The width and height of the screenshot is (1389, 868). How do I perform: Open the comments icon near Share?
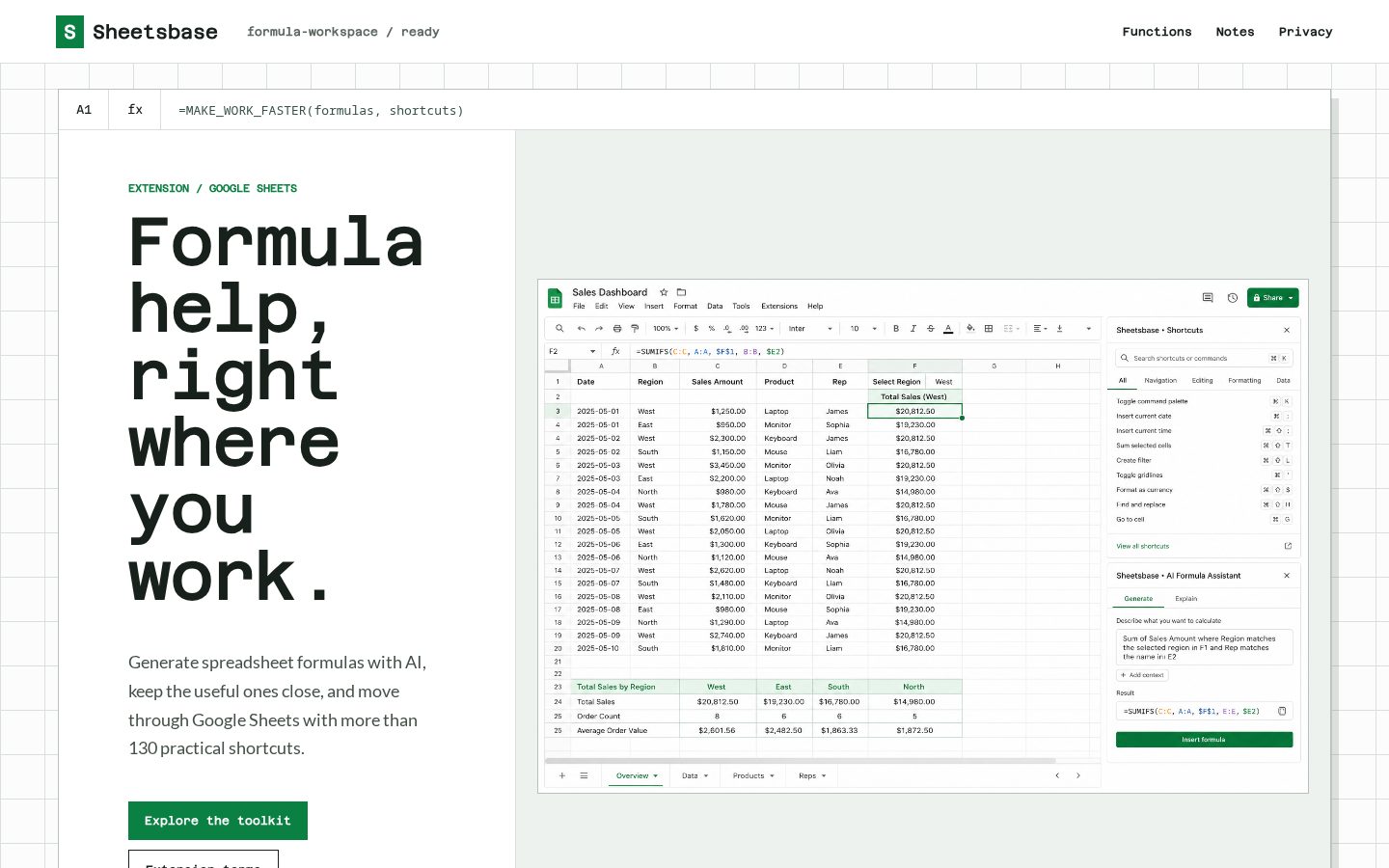[x=1208, y=297]
